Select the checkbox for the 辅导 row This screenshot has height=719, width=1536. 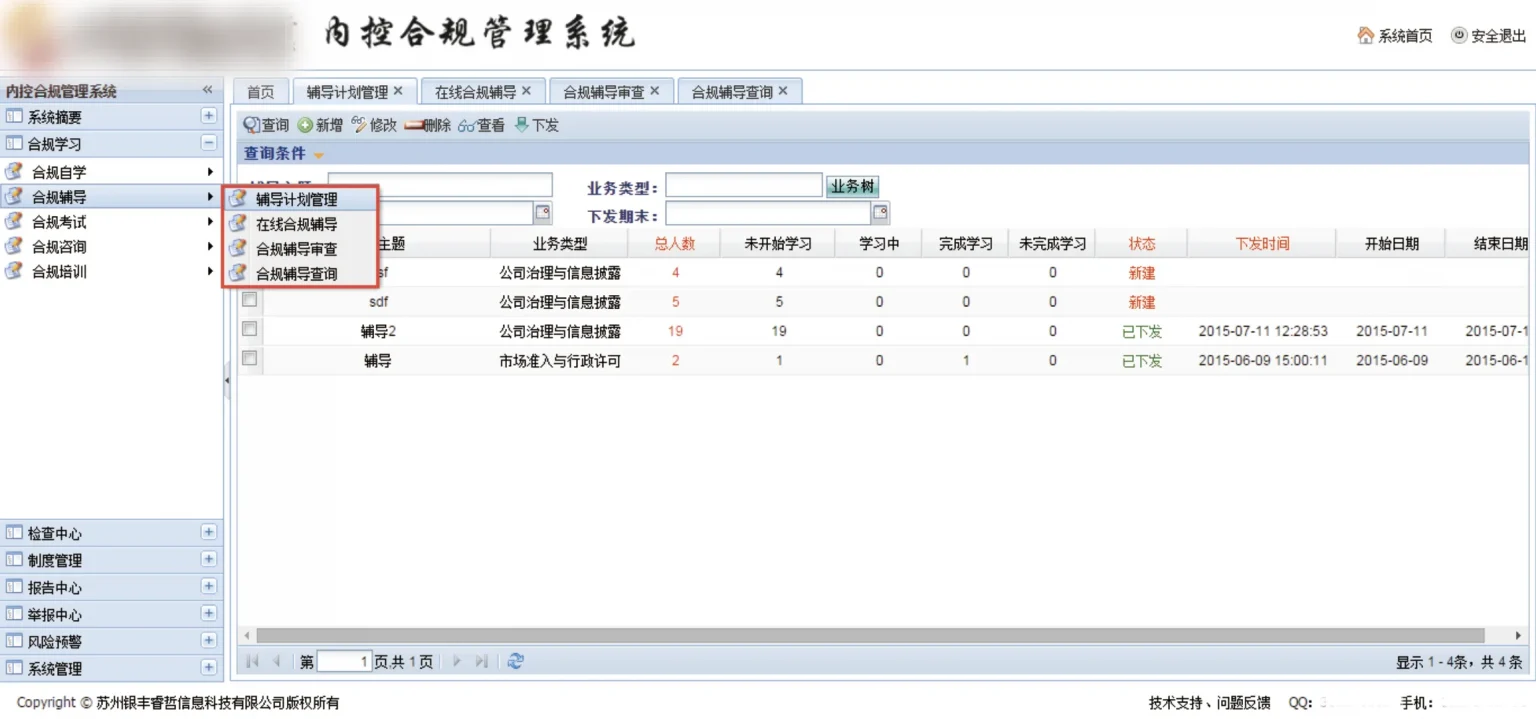(x=250, y=358)
